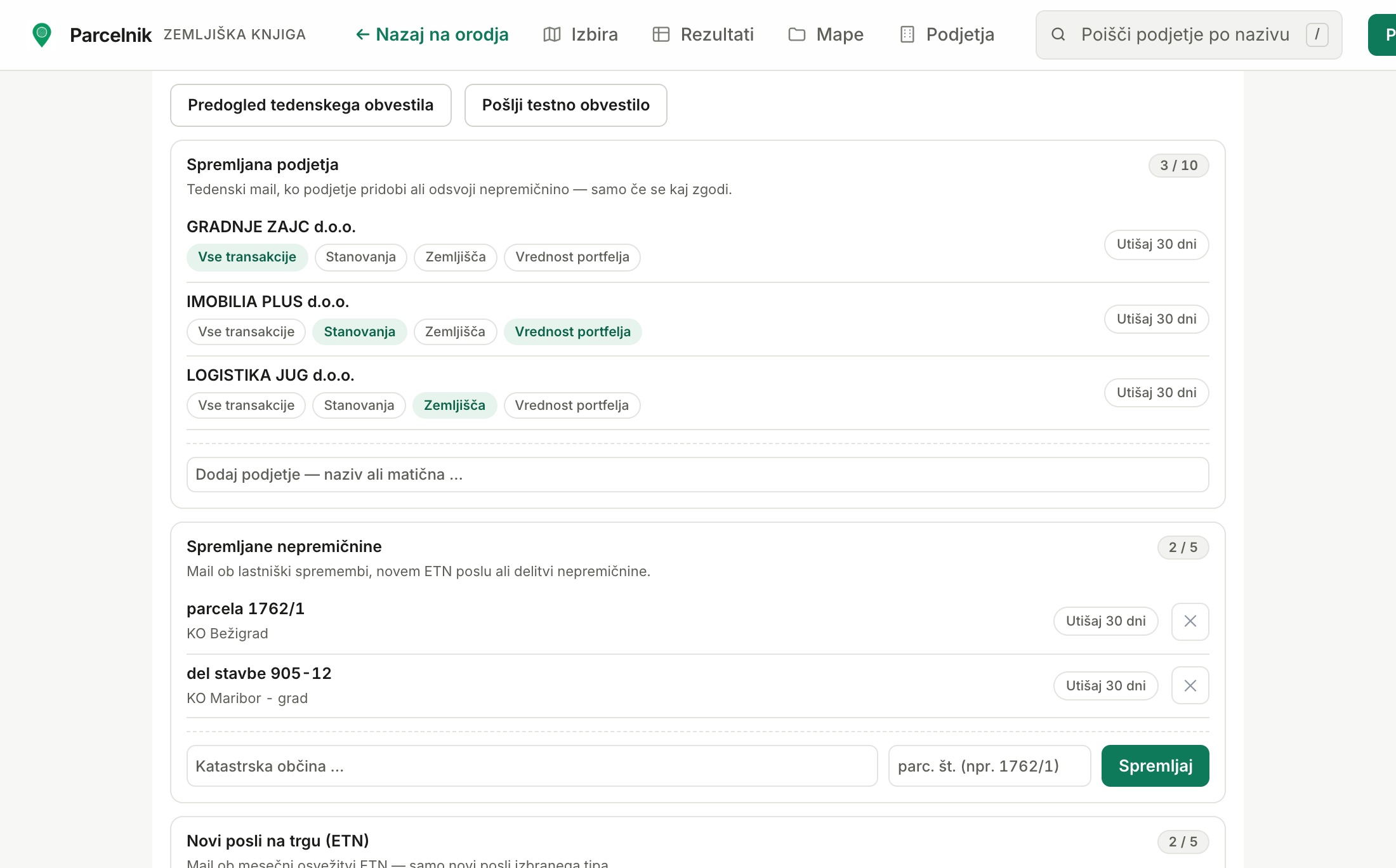Toggle Zemljišča for IMOBILIA PLUS

click(455, 332)
